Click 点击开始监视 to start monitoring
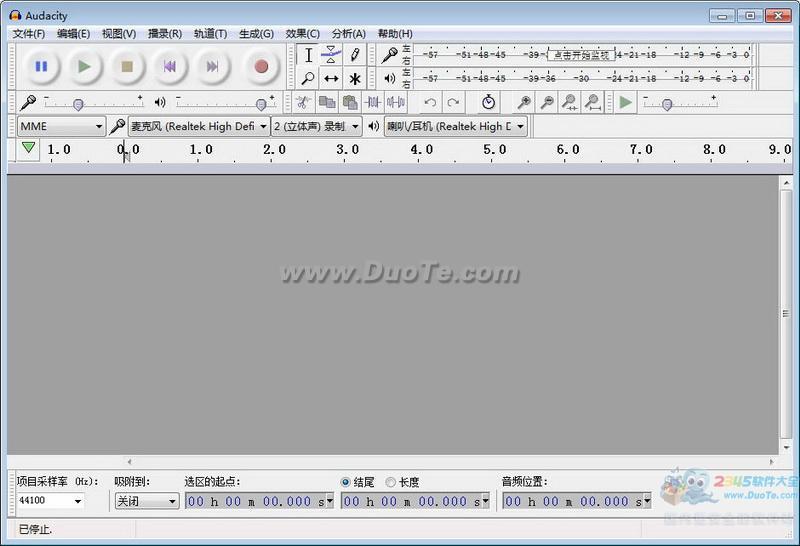 tap(582, 55)
